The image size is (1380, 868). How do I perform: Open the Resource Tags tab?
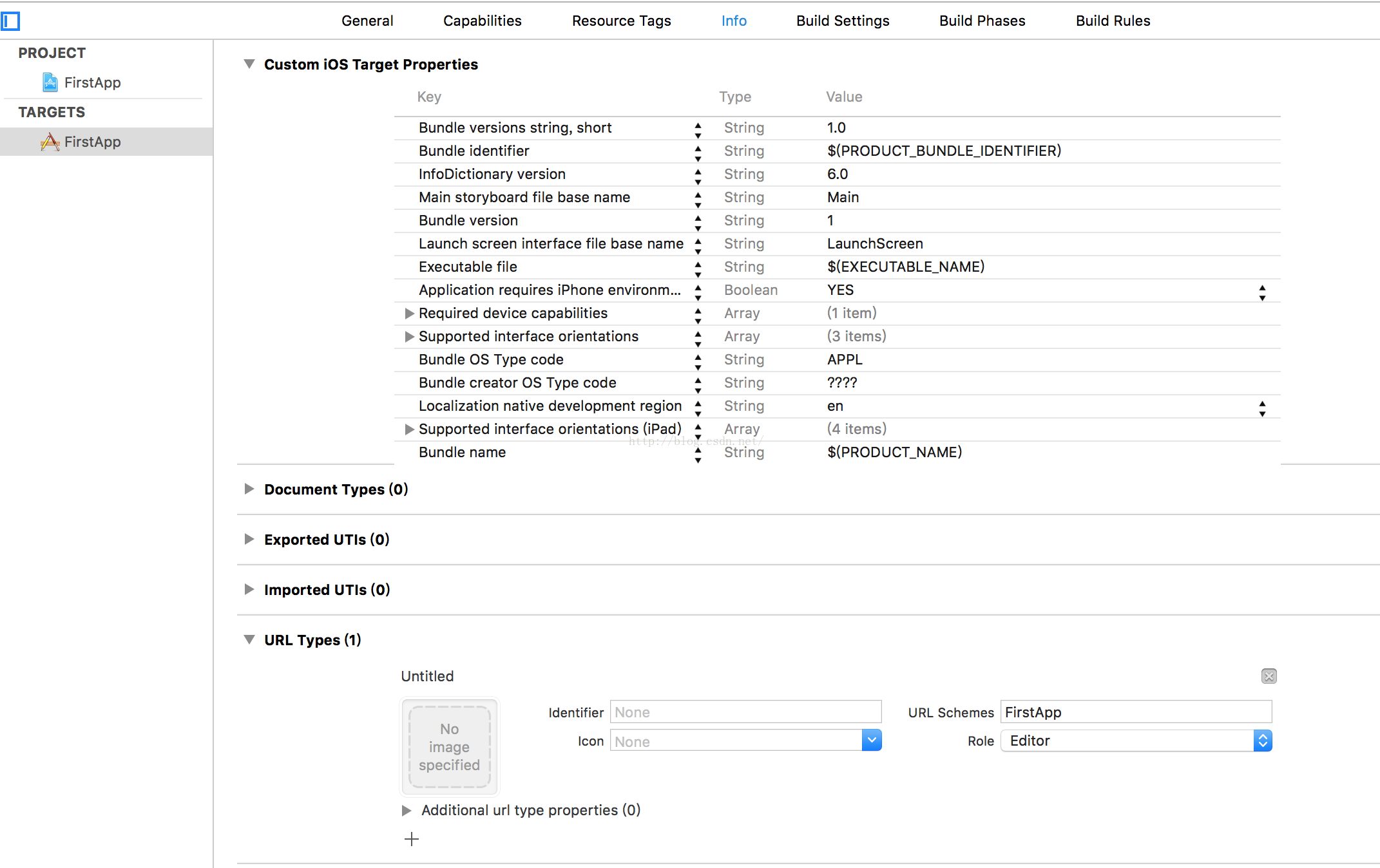point(622,21)
